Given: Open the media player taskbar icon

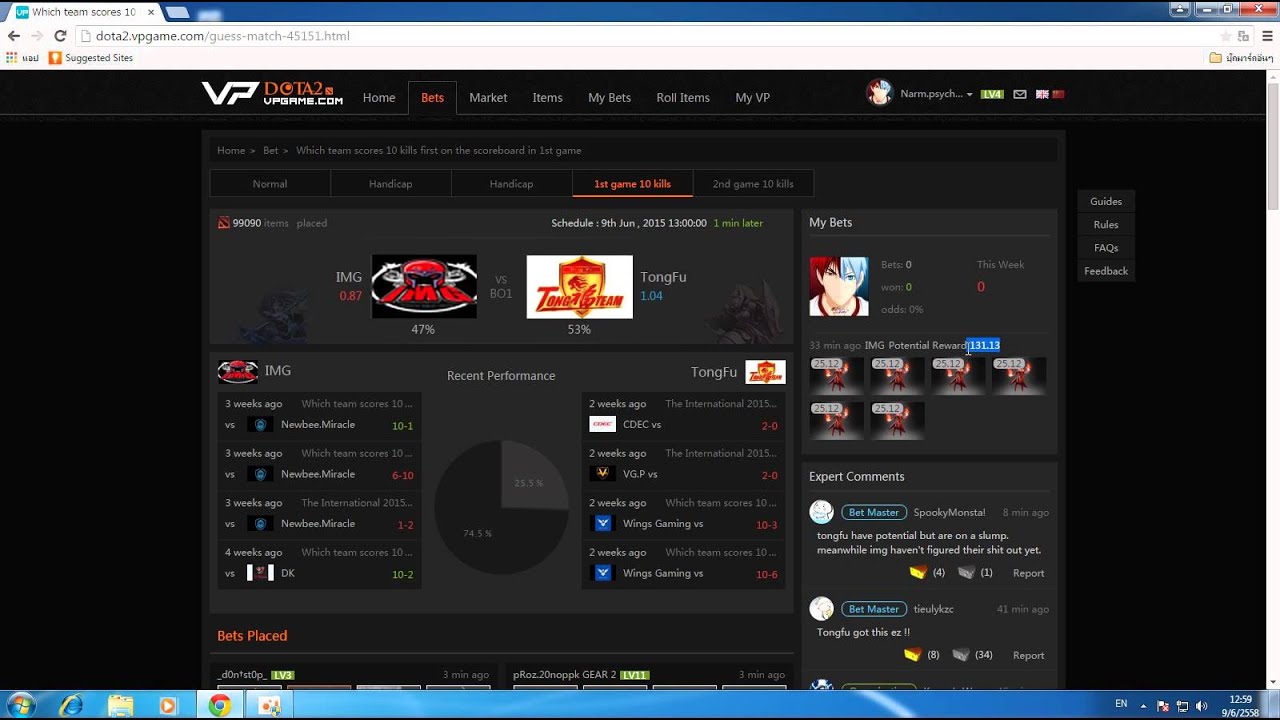Looking at the screenshot, I should (168, 706).
